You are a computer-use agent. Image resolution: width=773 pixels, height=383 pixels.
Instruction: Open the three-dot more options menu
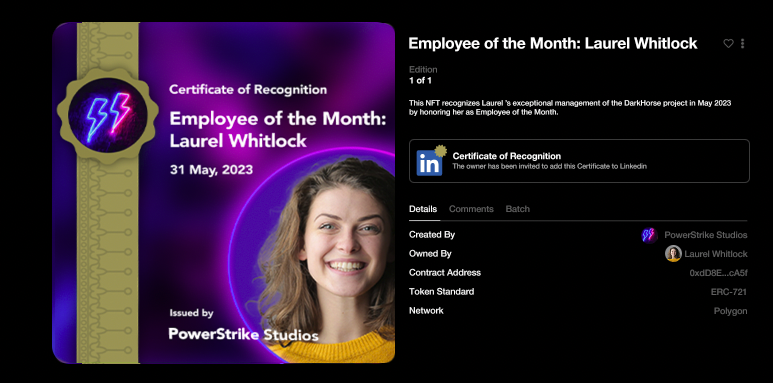[x=742, y=43]
